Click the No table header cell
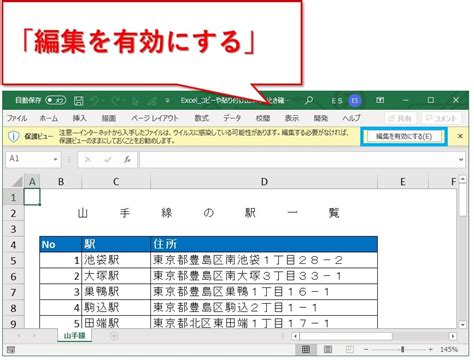This screenshot has width=474, height=360. point(60,244)
